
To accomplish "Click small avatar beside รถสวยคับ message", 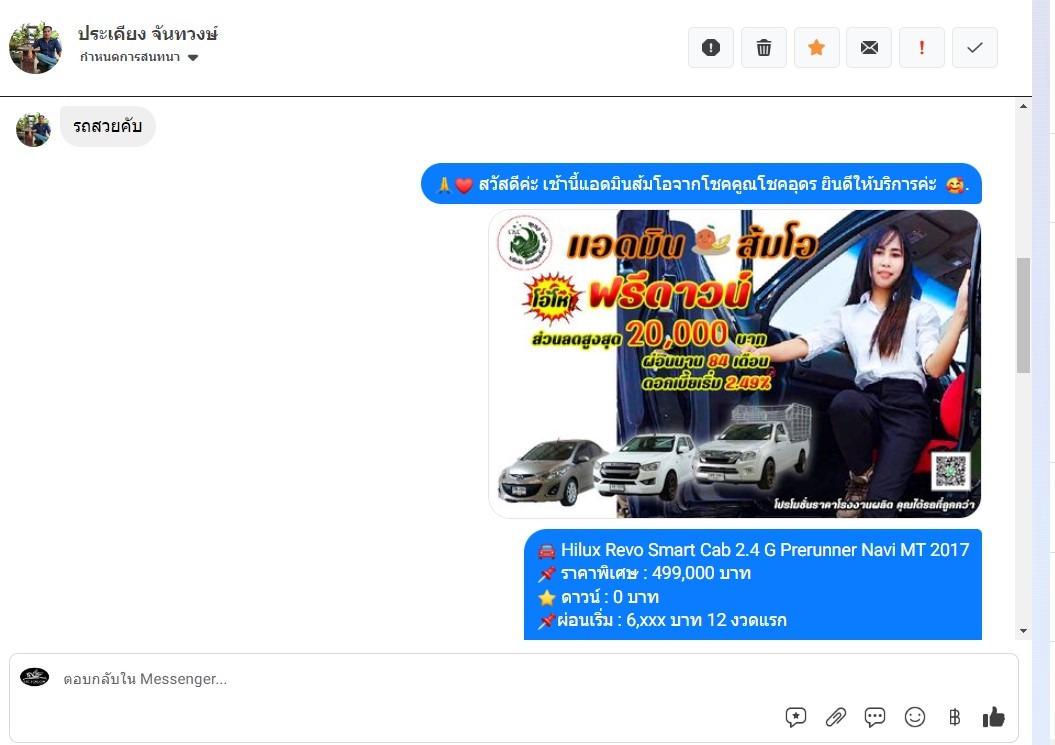I will coord(33,129).
